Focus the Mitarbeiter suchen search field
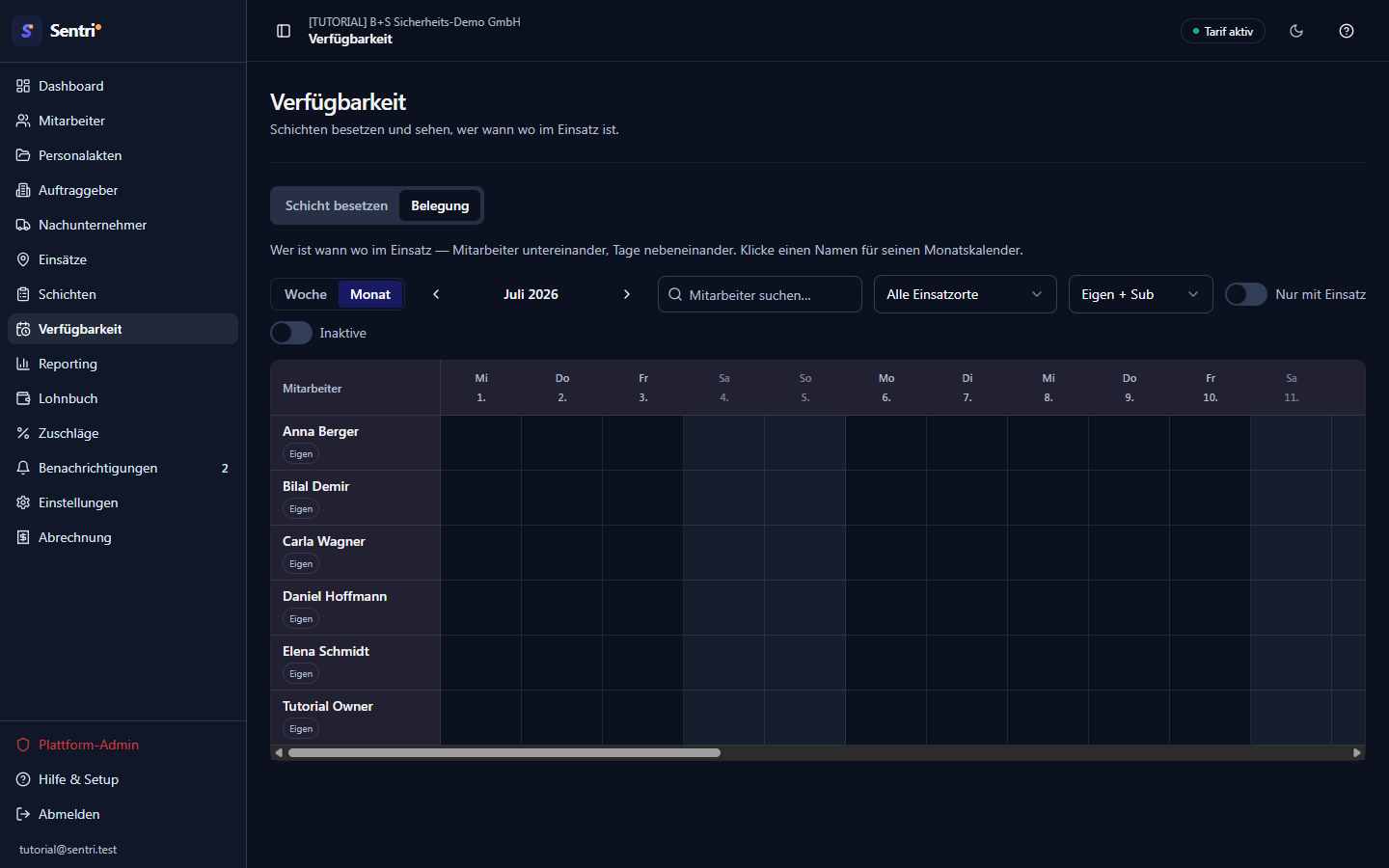The image size is (1389, 868). [760, 294]
